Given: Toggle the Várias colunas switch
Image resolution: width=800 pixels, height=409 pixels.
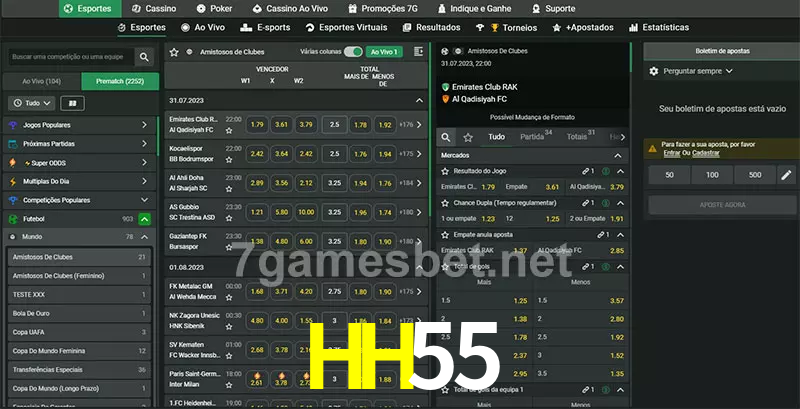Looking at the screenshot, I should pos(352,51).
